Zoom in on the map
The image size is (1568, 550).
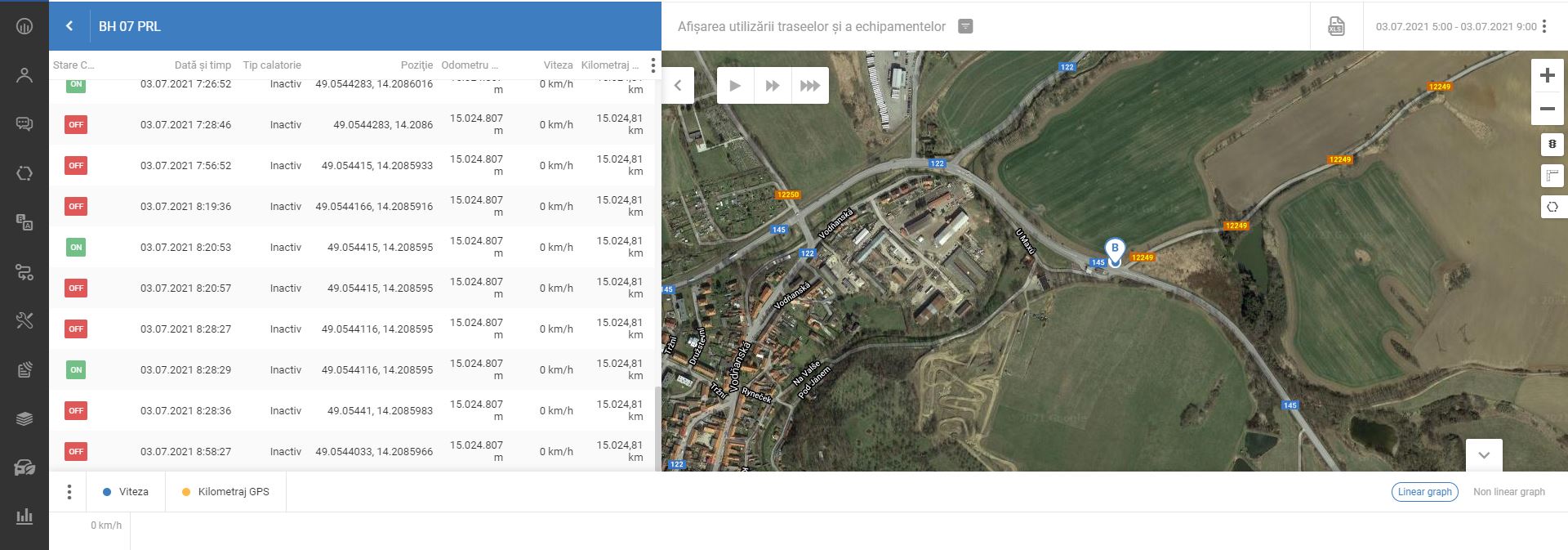[x=1547, y=76]
